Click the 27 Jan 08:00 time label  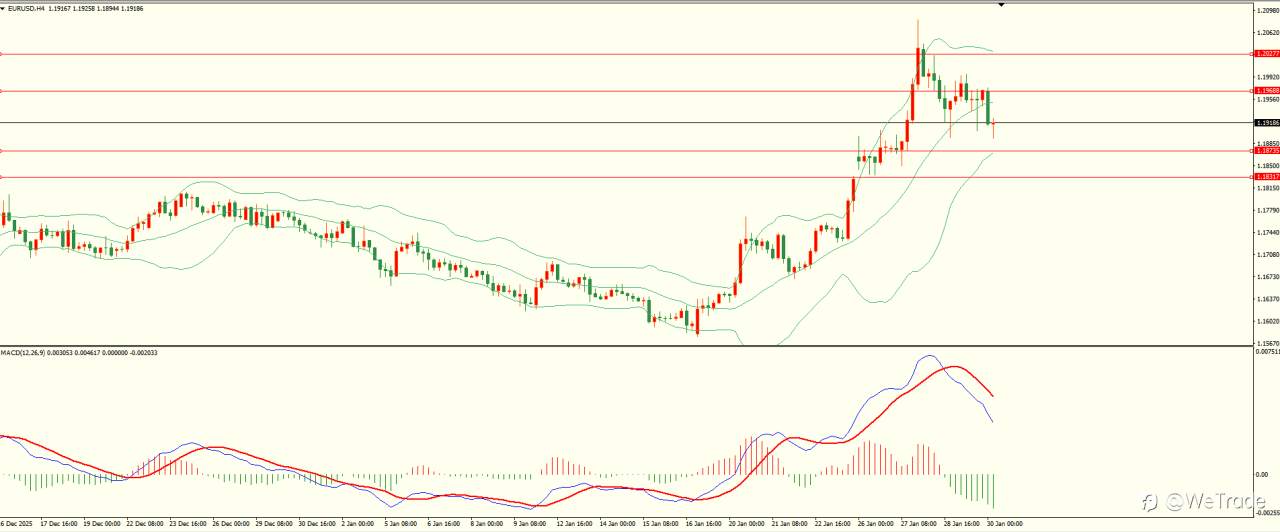tap(919, 523)
